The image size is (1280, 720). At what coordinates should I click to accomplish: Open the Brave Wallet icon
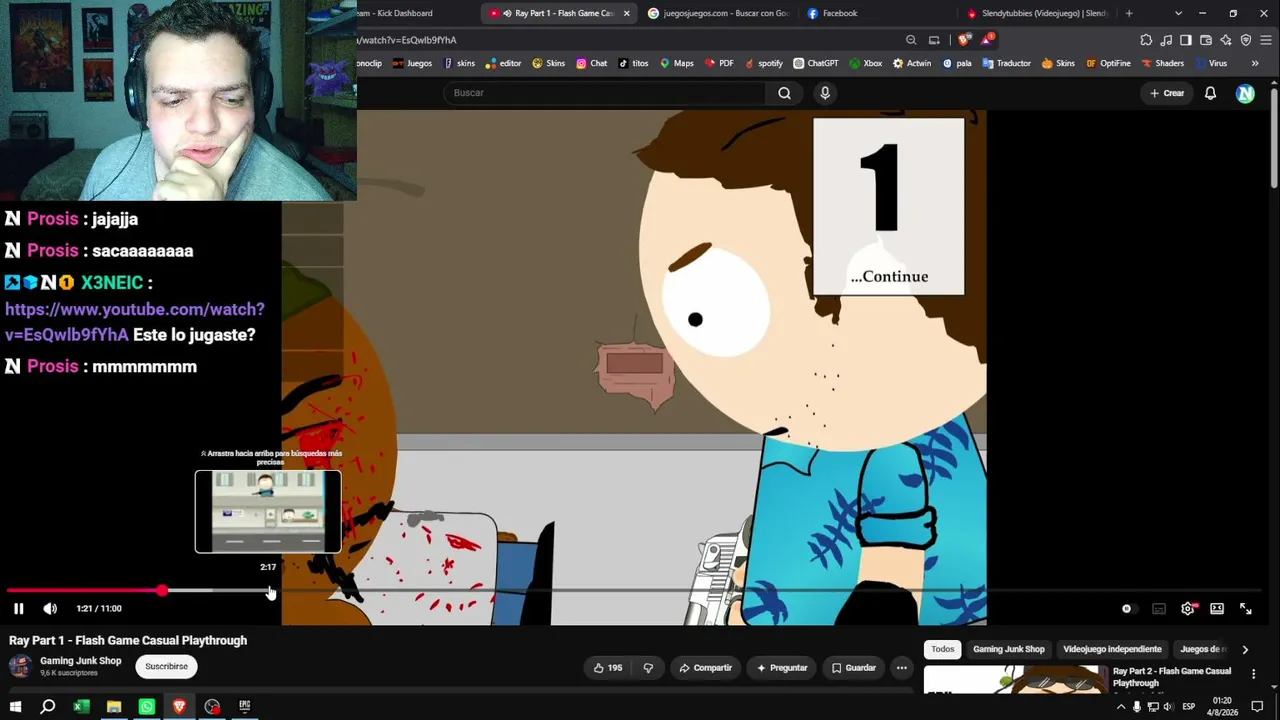[x=1206, y=40]
